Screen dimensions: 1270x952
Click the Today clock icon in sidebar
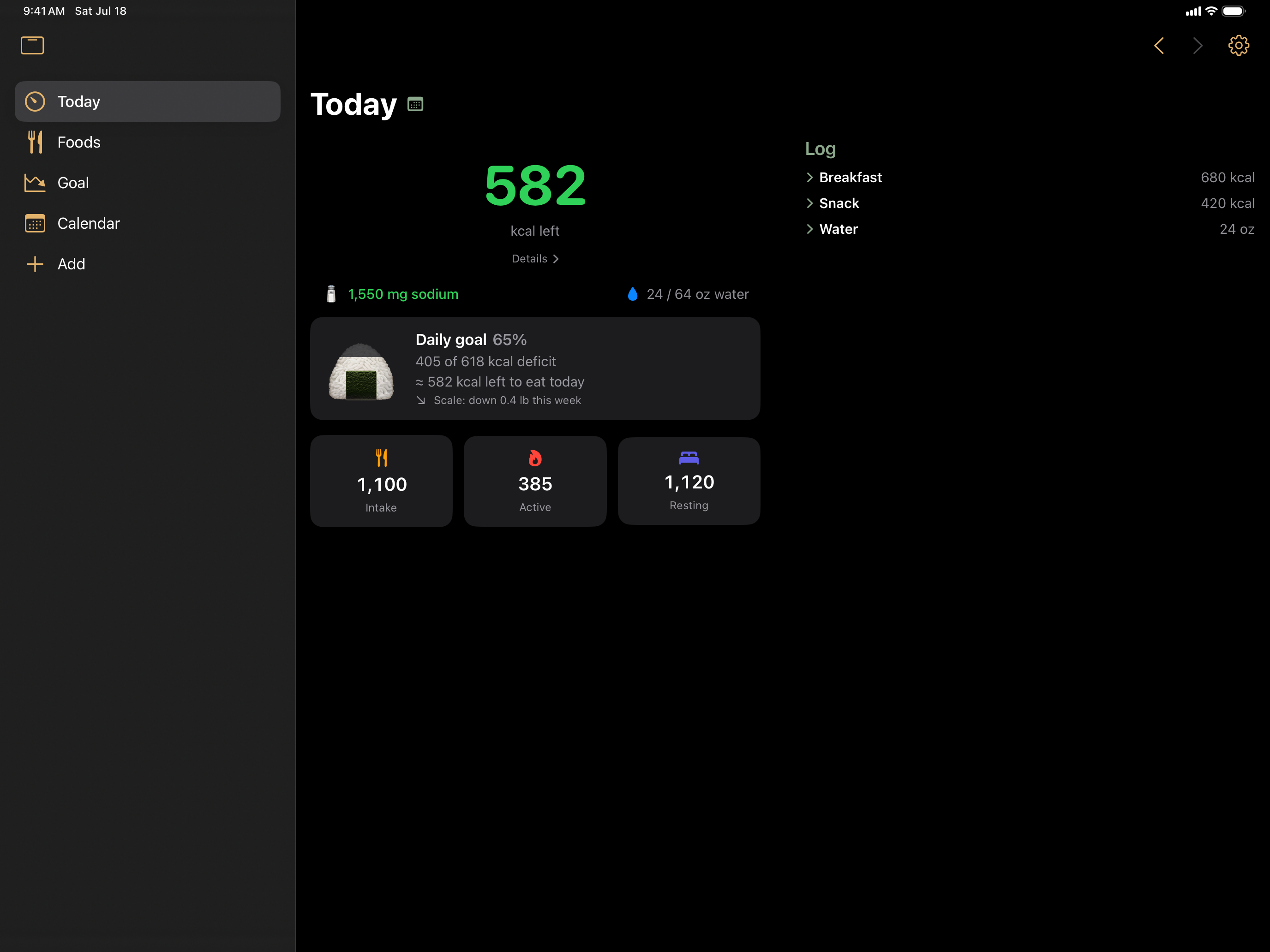[x=35, y=101]
